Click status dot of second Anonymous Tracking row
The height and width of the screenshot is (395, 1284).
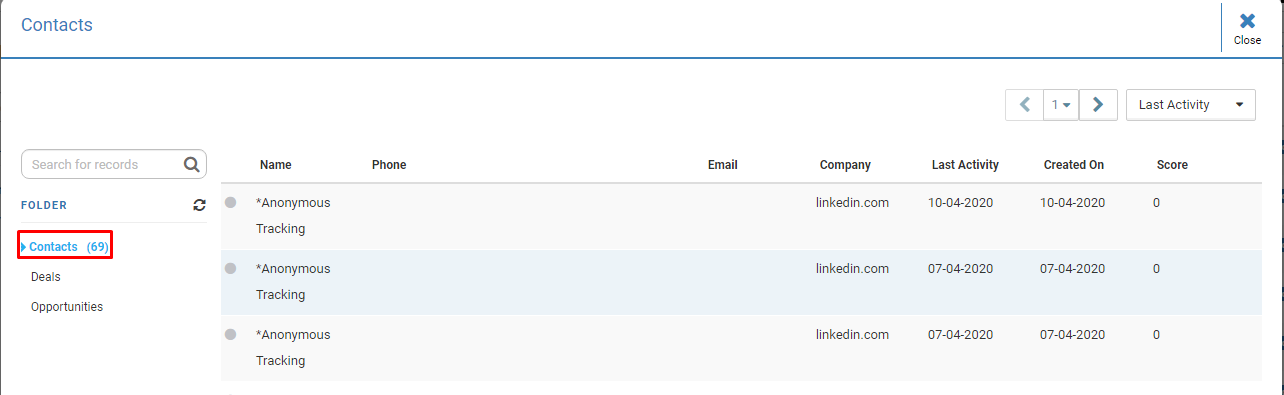pyautogui.click(x=231, y=268)
